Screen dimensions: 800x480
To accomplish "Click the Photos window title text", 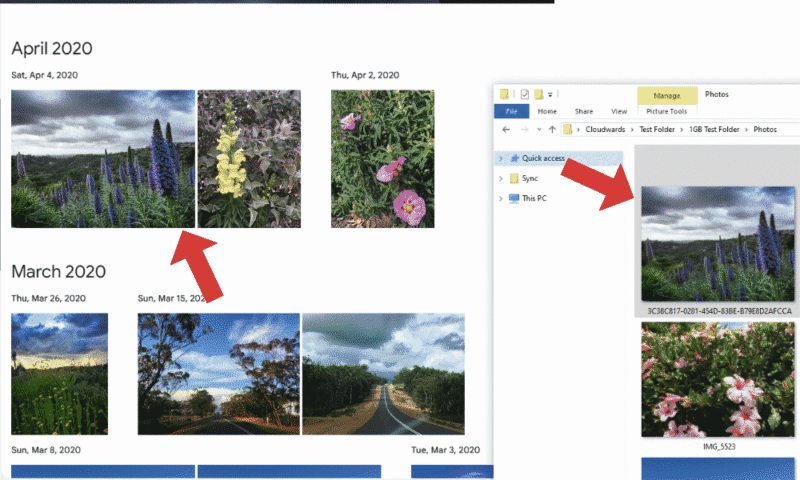I will [x=716, y=94].
